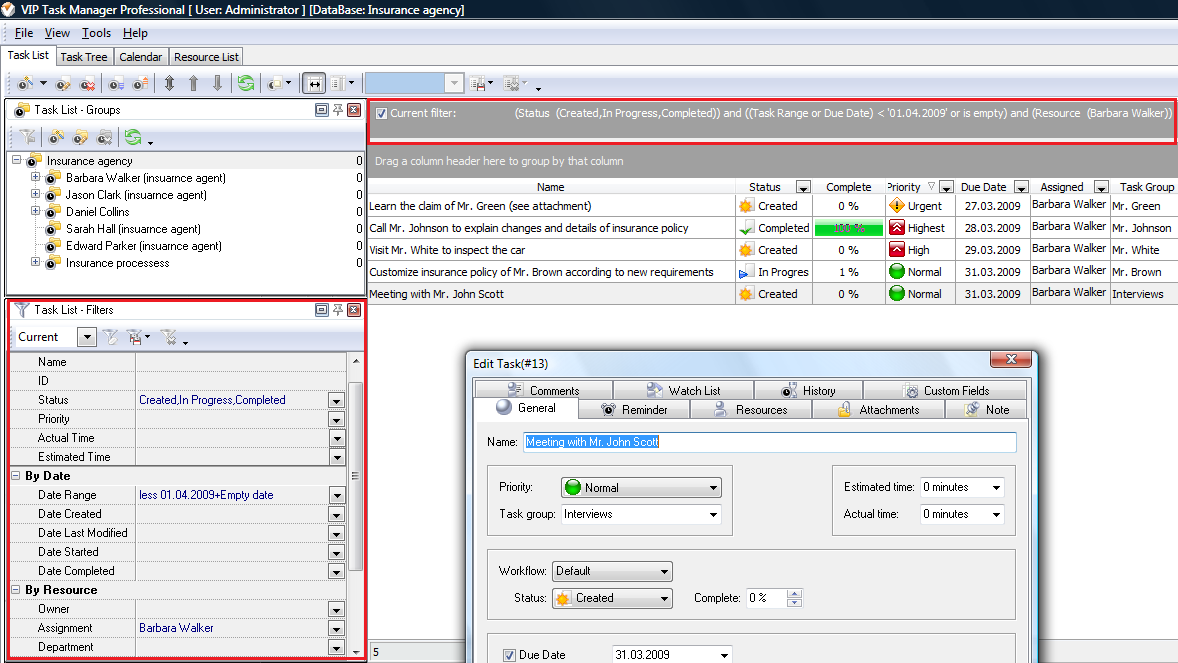
Task: Pin the Task List - Filters panel
Action: (338, 310)
